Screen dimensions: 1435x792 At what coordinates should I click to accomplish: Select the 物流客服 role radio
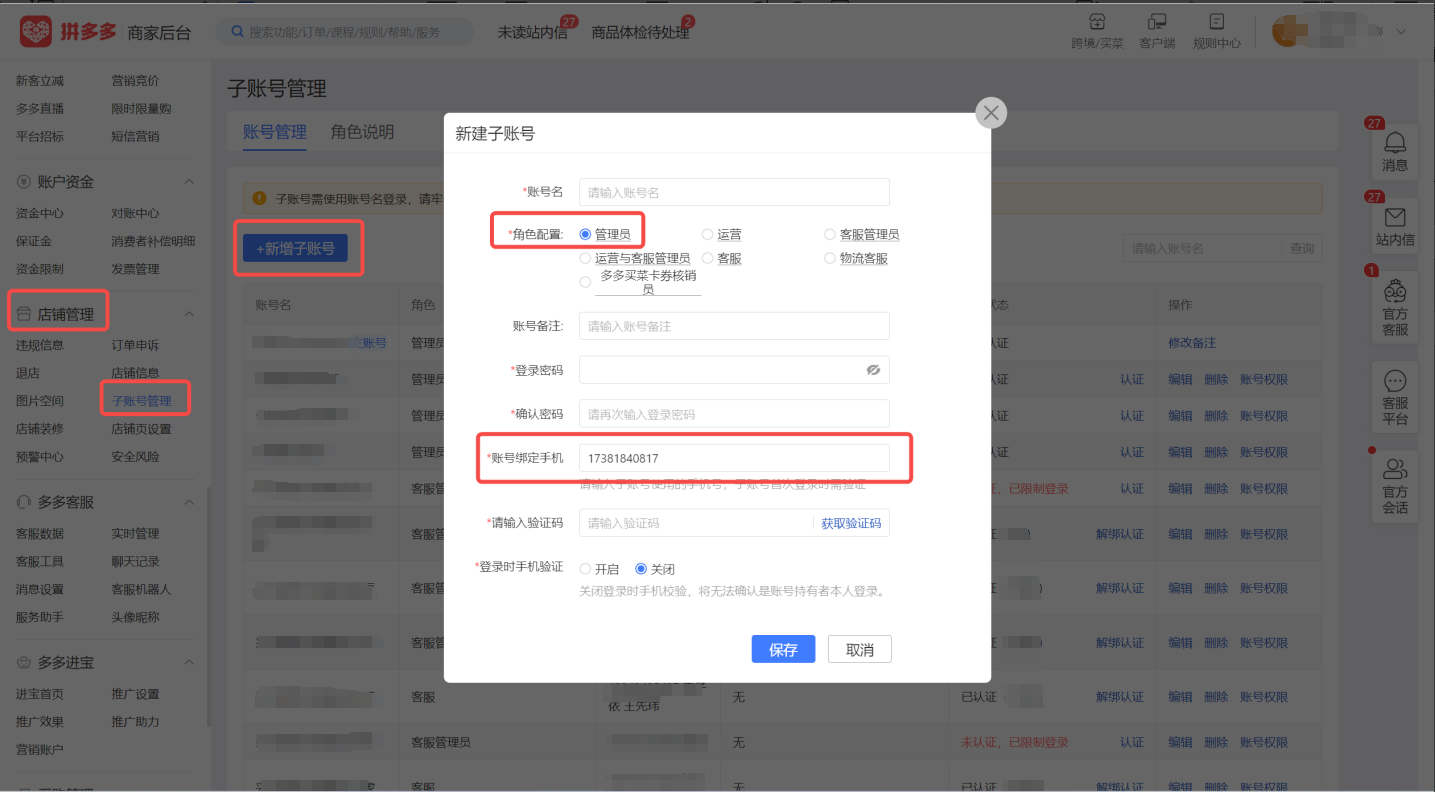pos(830,258)
